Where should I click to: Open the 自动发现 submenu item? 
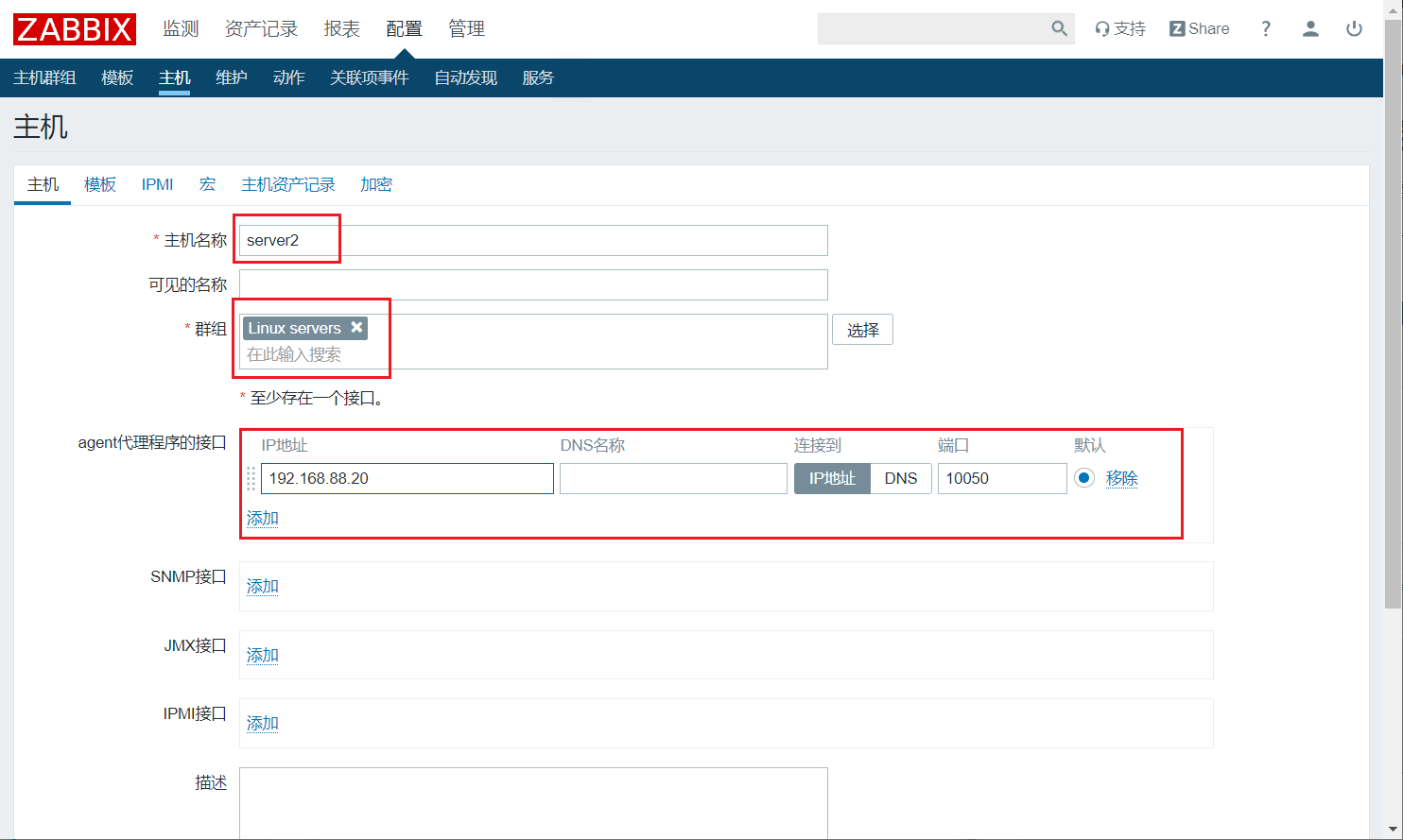coord(465,77)
